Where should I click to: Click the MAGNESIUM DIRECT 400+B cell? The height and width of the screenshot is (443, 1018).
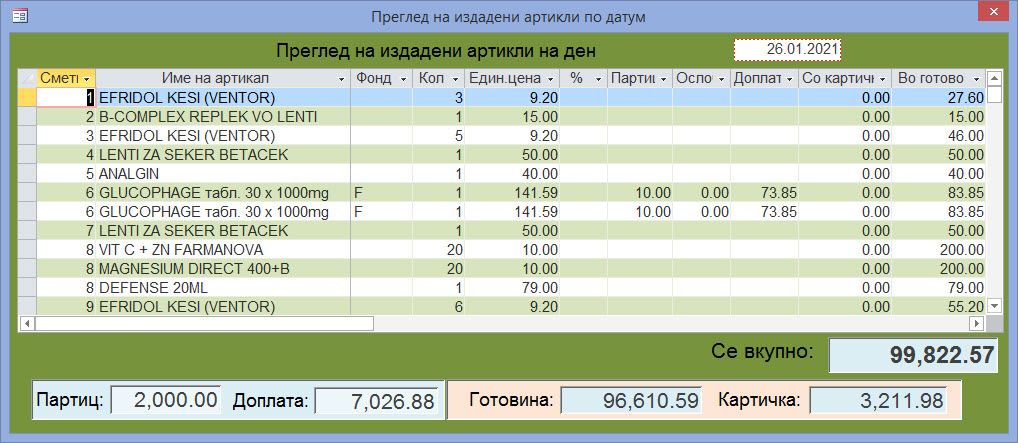[x=223, y=269]
